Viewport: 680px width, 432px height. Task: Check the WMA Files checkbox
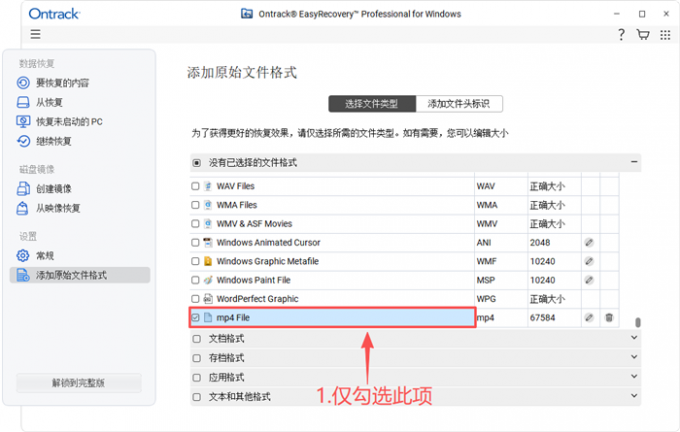[195, 205]
